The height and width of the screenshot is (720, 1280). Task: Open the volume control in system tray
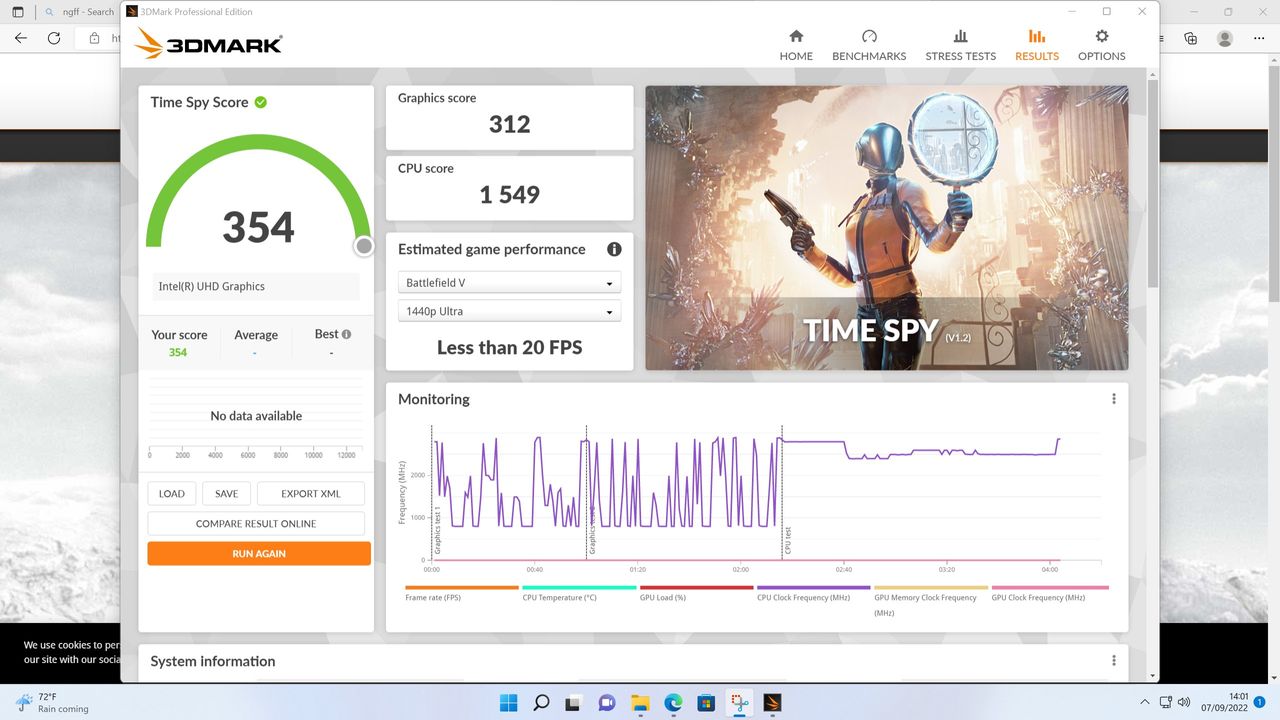pos(1184,702)
